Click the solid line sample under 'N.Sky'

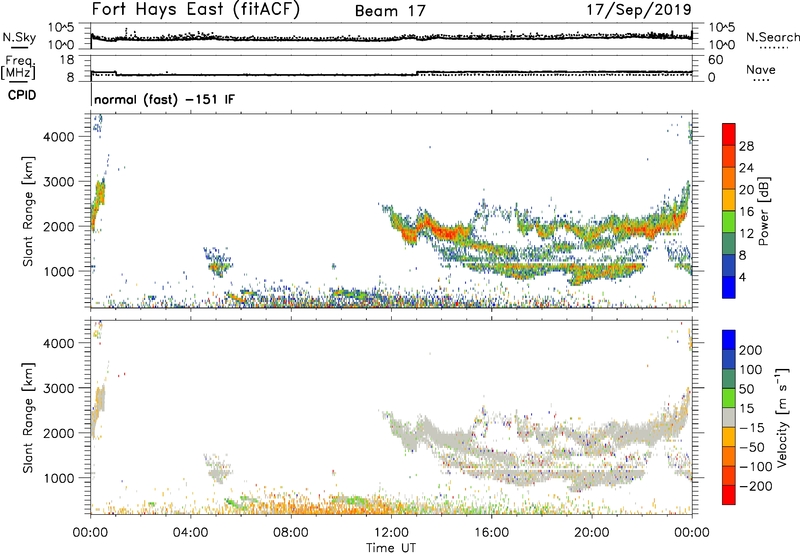tap(19, 47)
